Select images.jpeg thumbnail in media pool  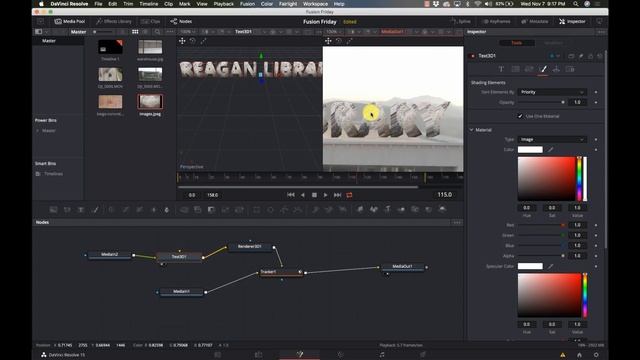(150, 102)
